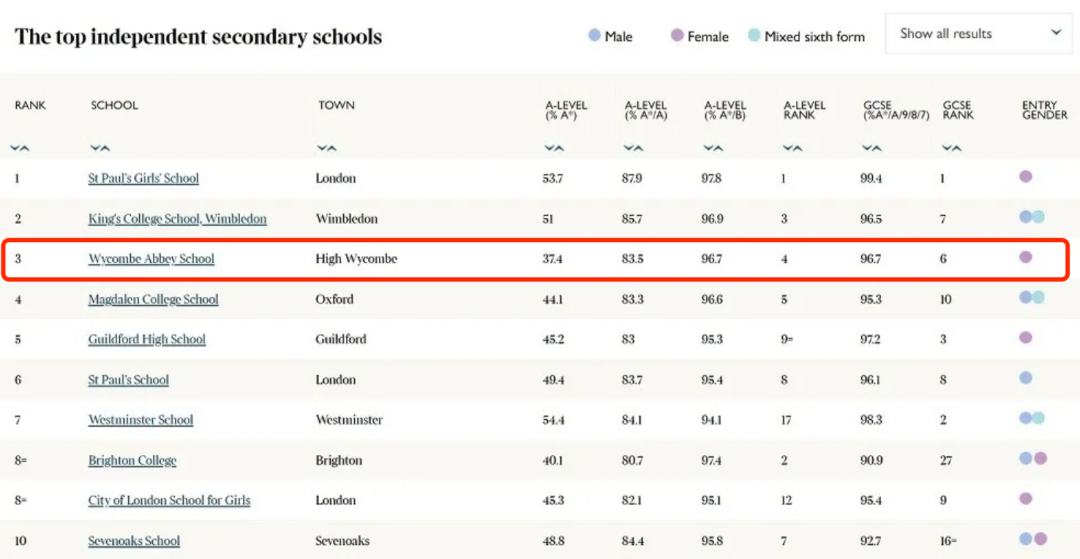This screenshot has height=559, width=1080.
Task: Click the teal dot in Westminster School row
Action: (x=1038, y=419)
